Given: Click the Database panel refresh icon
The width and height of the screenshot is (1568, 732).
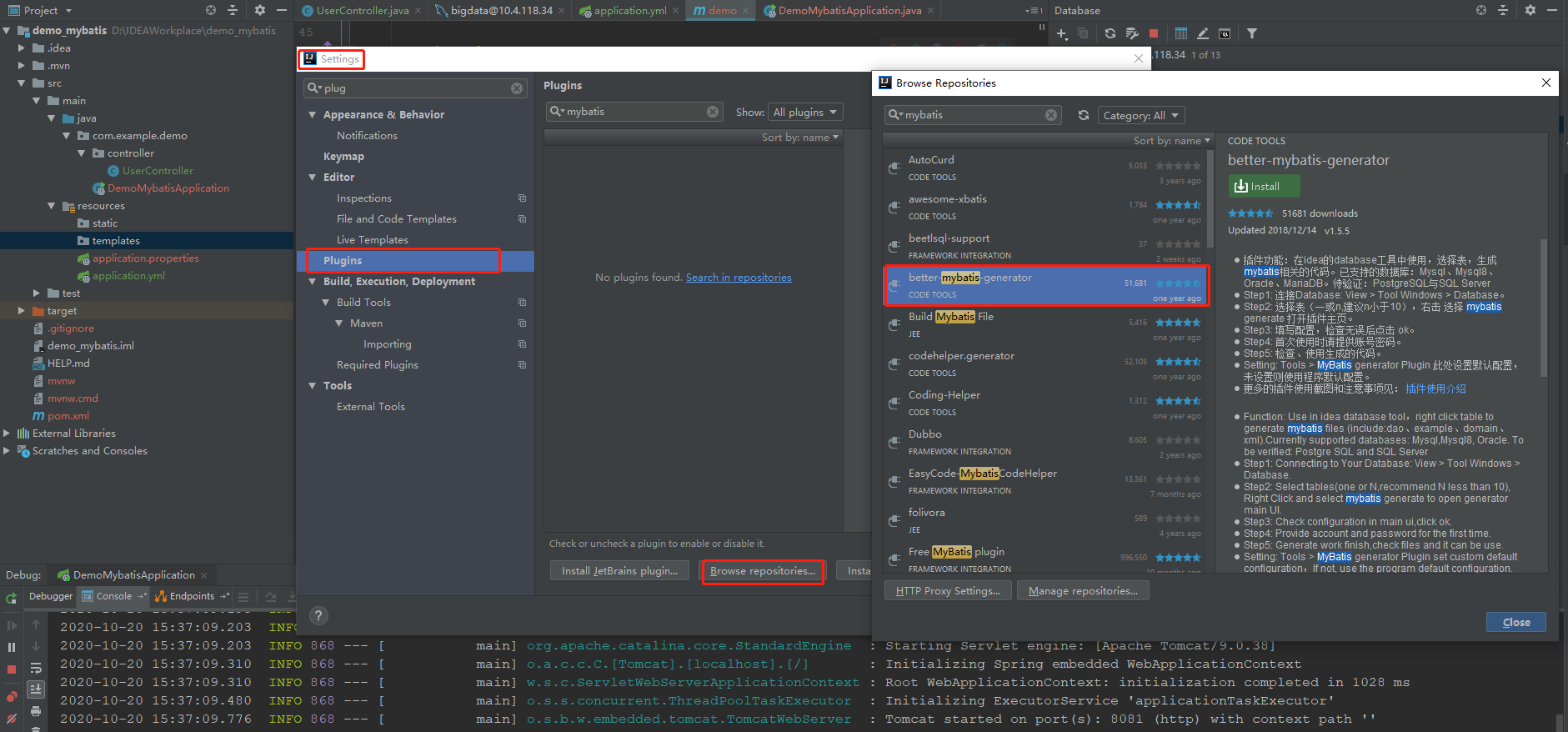Looking at the screenshot, I should point(1110,33).
